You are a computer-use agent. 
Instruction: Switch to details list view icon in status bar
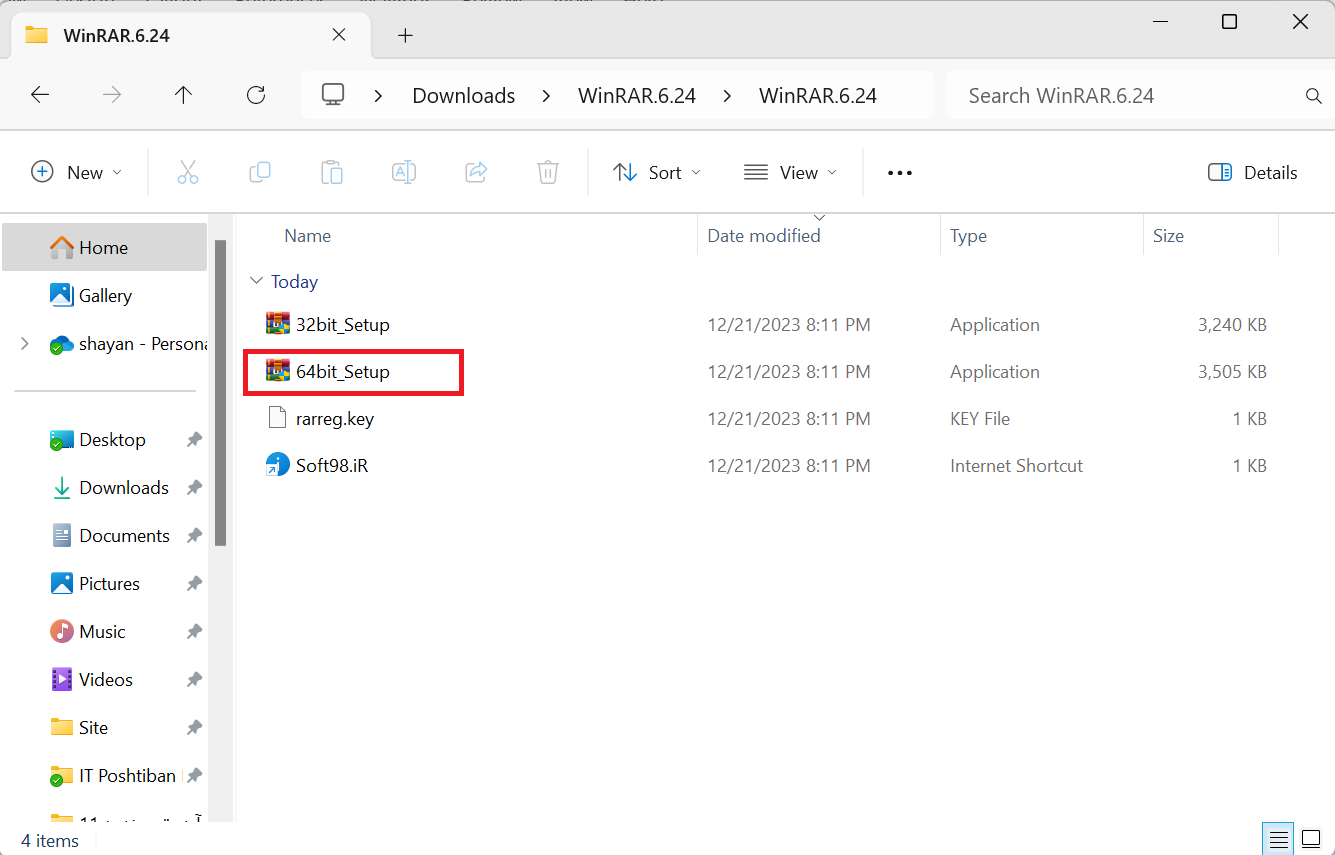click(x=1277, y=838)
